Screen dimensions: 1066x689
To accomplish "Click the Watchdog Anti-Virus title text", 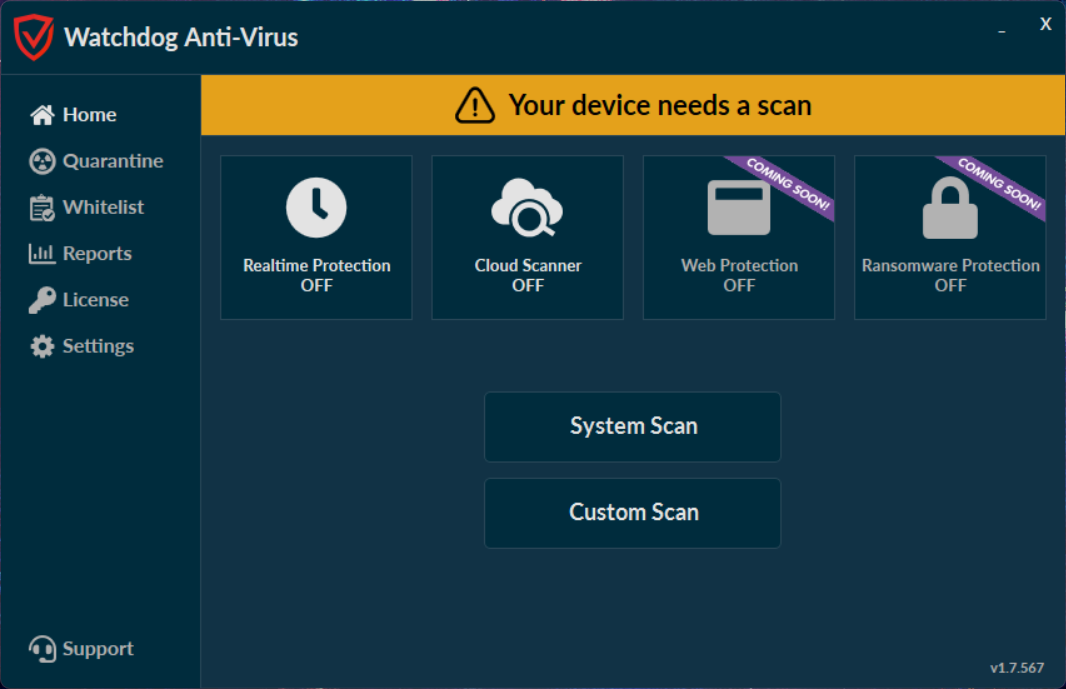I will (181, 37).
